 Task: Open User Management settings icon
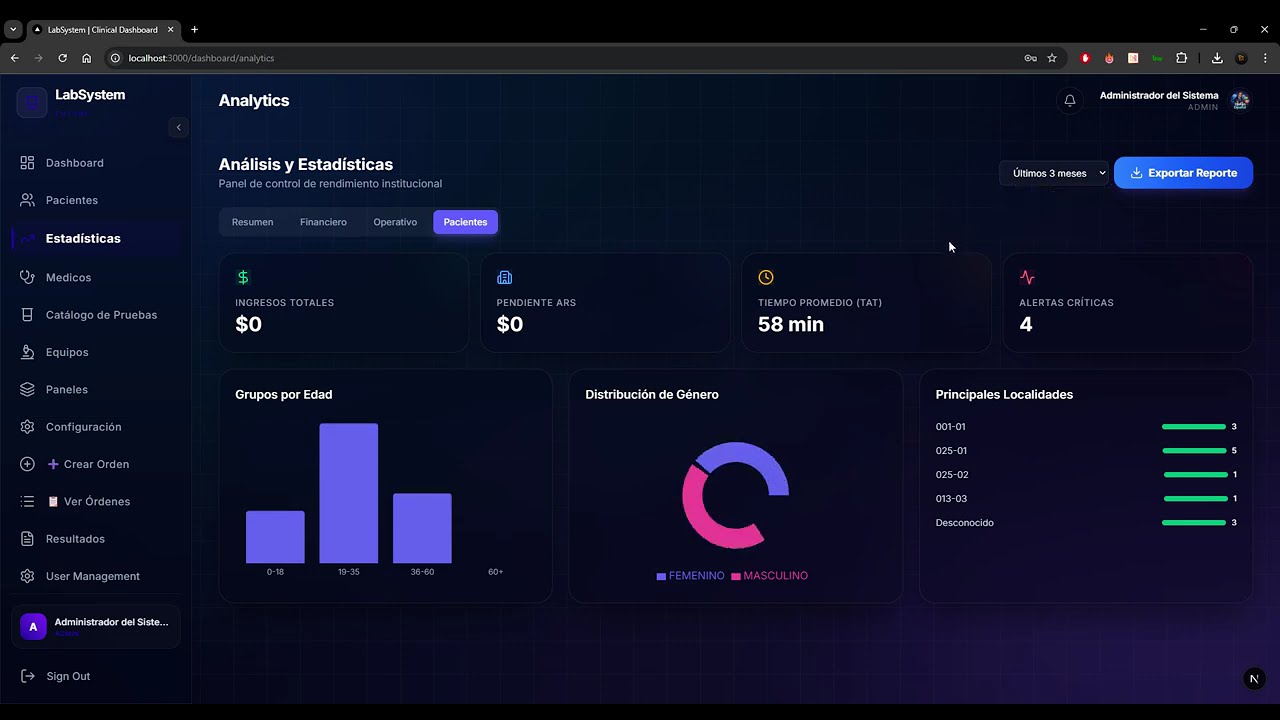pyautogui.click(x=27, y=576)
